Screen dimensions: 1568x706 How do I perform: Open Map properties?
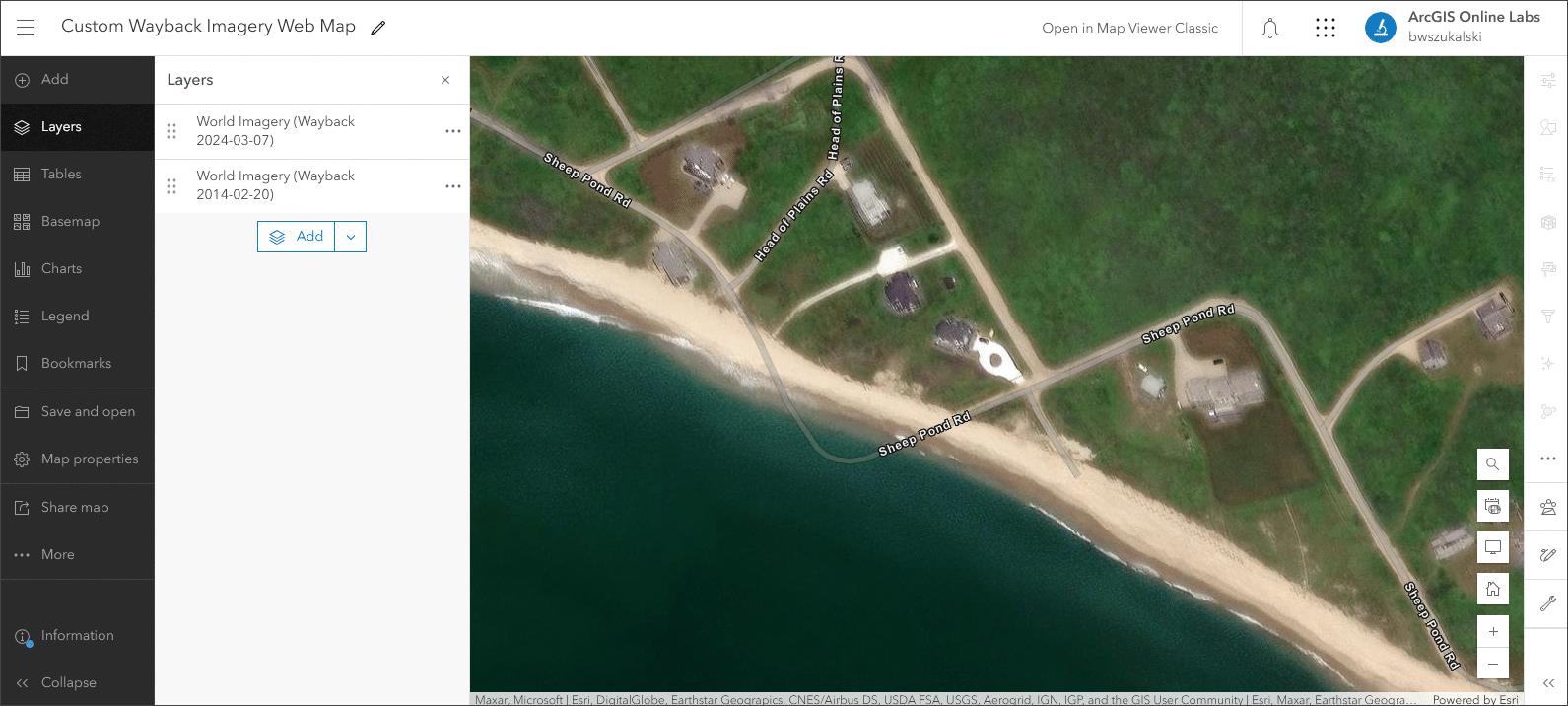tap(77, 459)
